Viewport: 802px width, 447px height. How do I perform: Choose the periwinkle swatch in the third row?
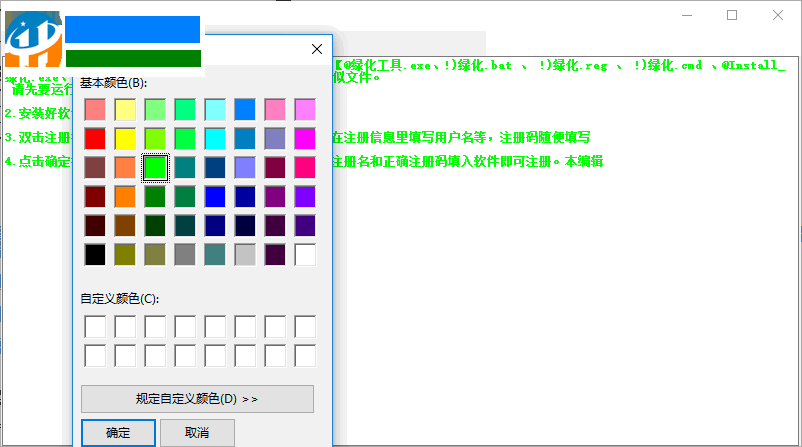245,168
